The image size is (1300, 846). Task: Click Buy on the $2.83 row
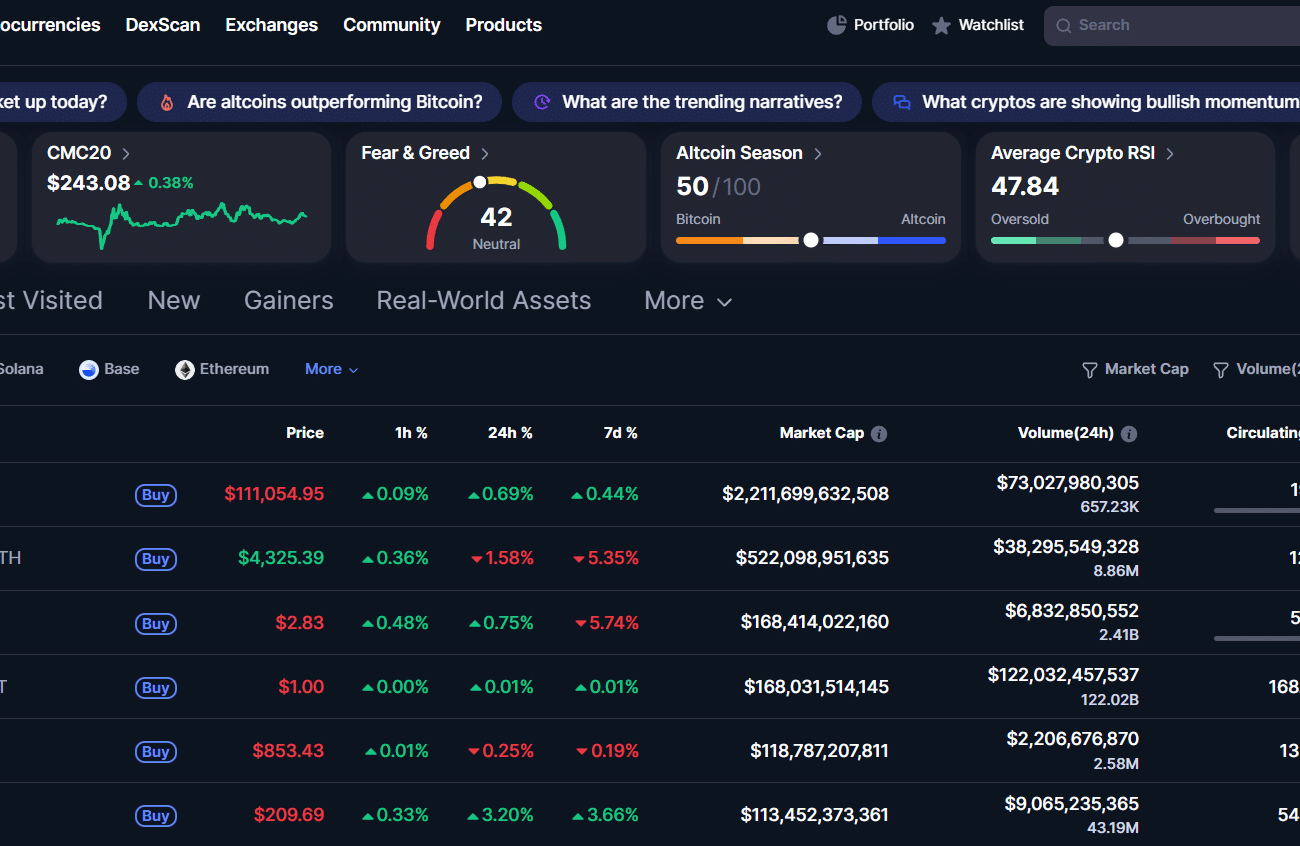tap(156, 624)
